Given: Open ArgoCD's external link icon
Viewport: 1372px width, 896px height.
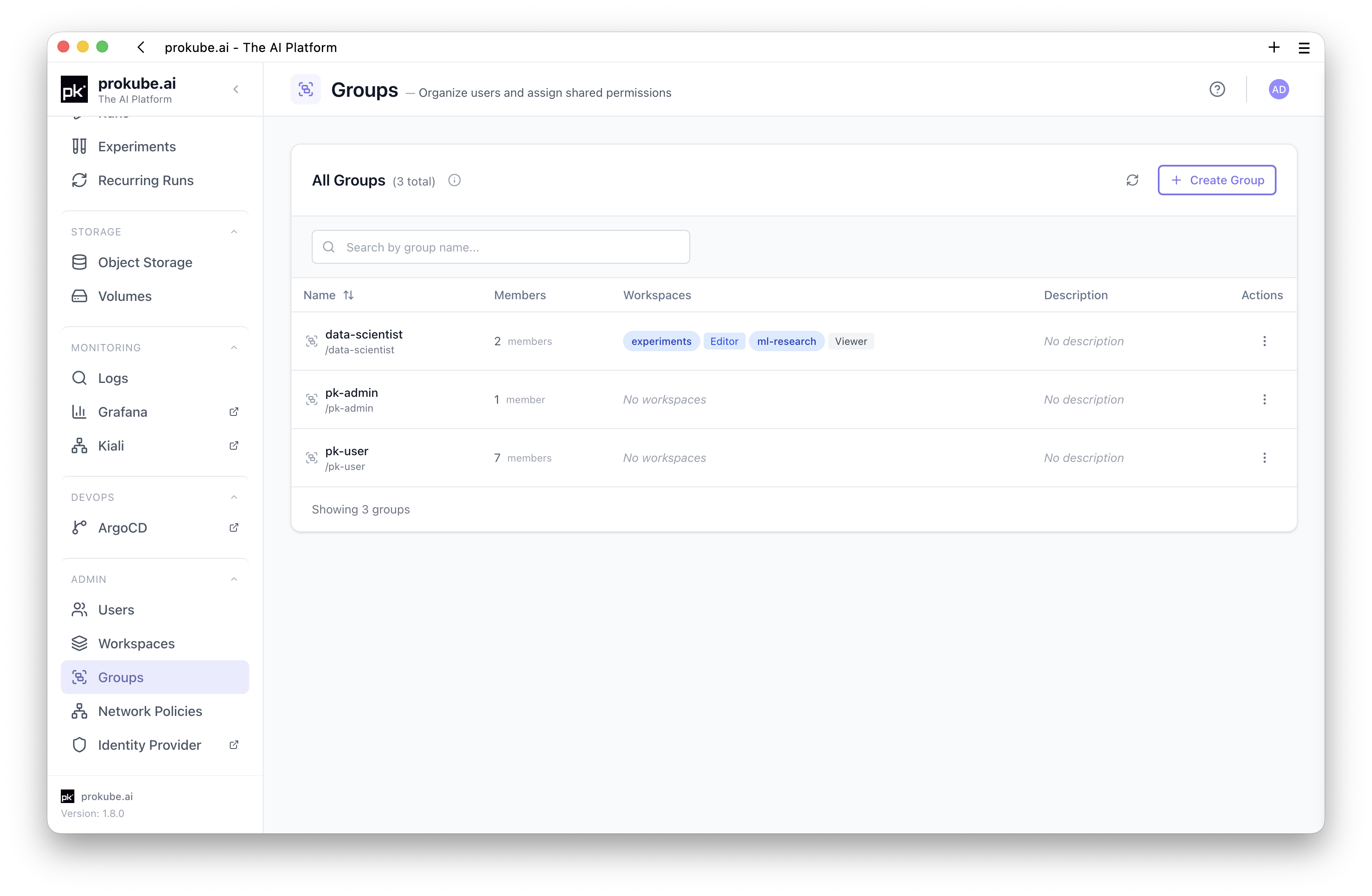Looking at the screenshot, I should point(234,527).
